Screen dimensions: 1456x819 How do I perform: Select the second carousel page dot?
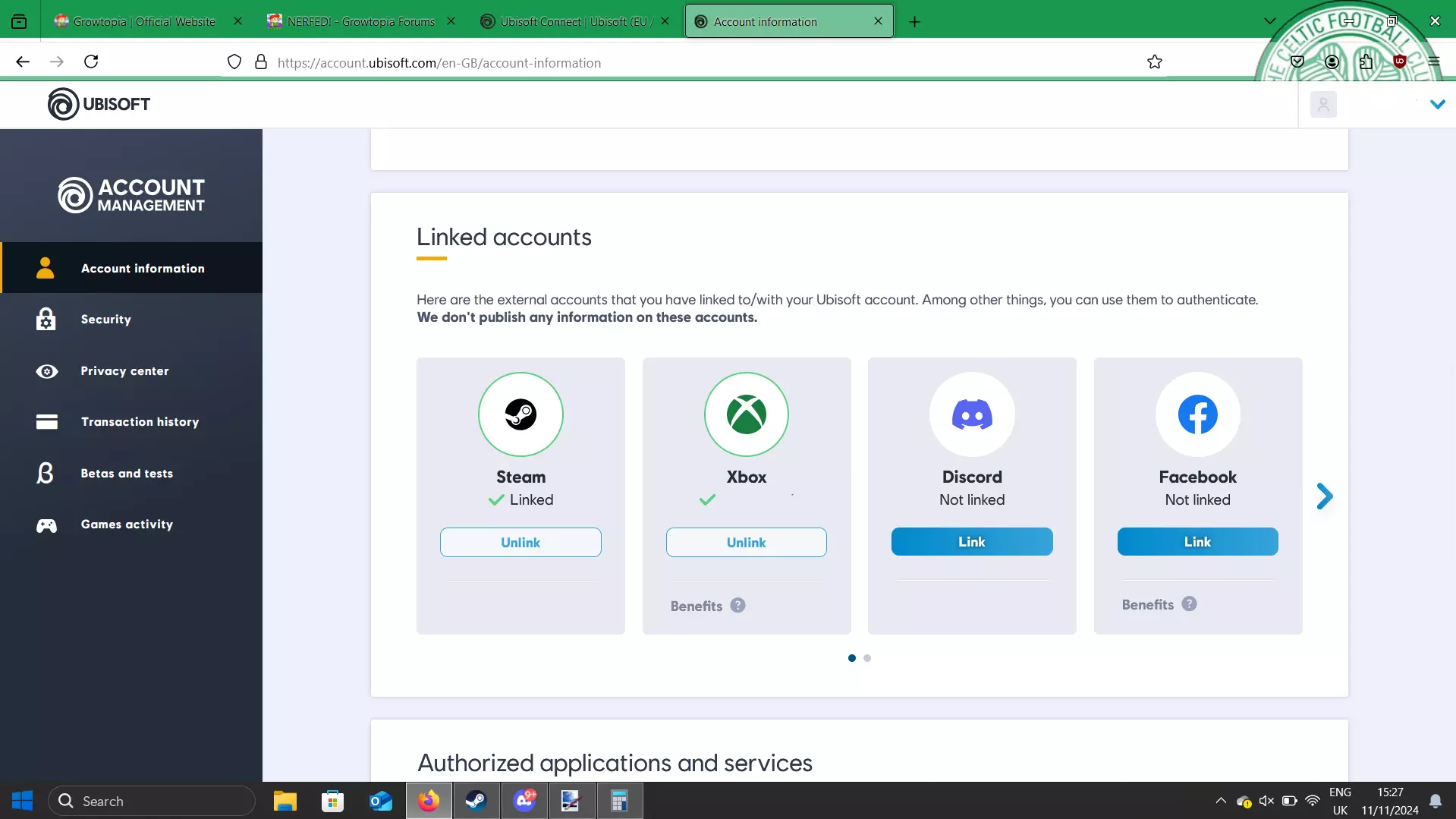point(867,658)
